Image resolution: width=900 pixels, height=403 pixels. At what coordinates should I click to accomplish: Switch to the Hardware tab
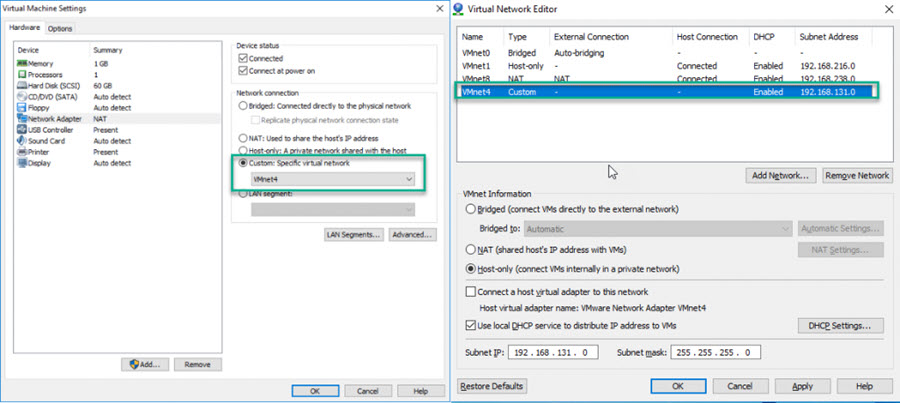click(24, 28)
